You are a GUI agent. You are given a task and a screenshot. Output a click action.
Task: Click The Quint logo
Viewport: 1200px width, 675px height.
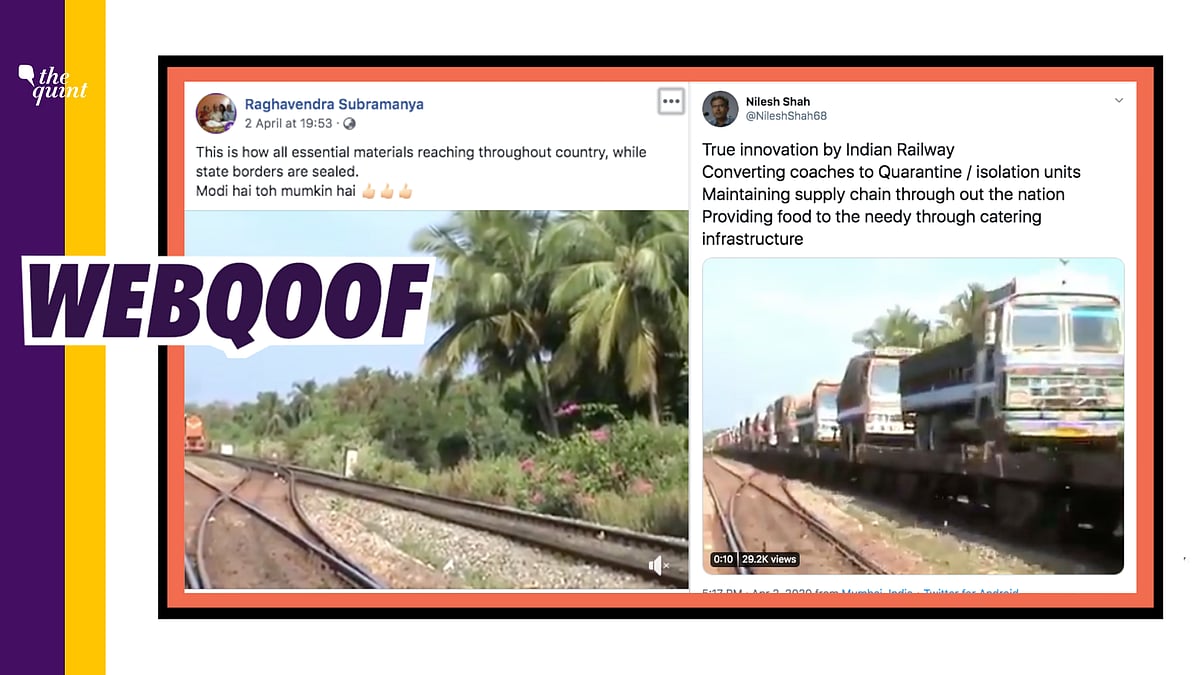point(53,82)
